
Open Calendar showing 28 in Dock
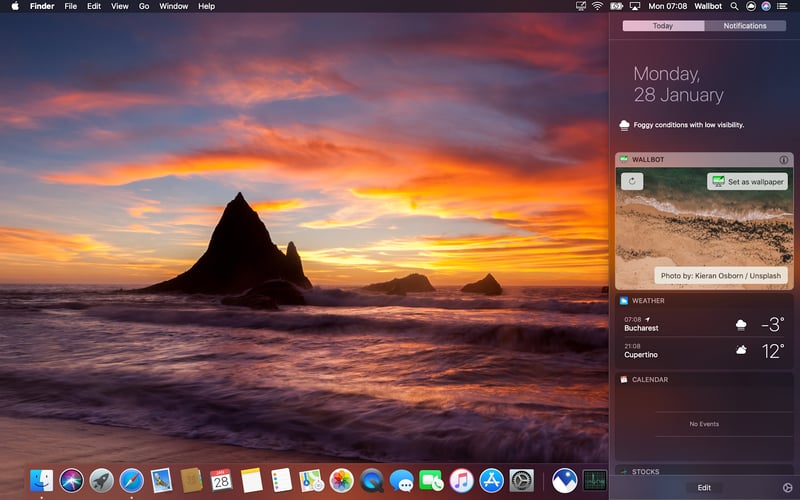click(221, 481)
